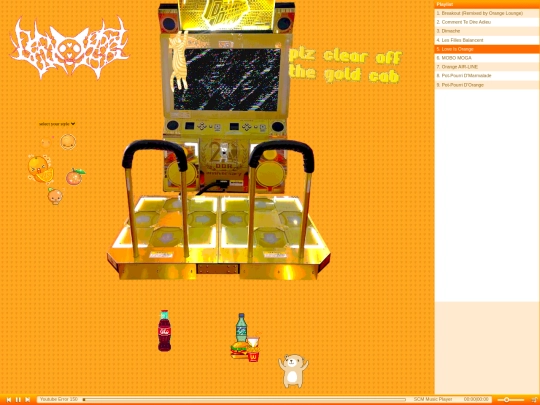Click the baby orange character icon

click(x=55, y=196)
